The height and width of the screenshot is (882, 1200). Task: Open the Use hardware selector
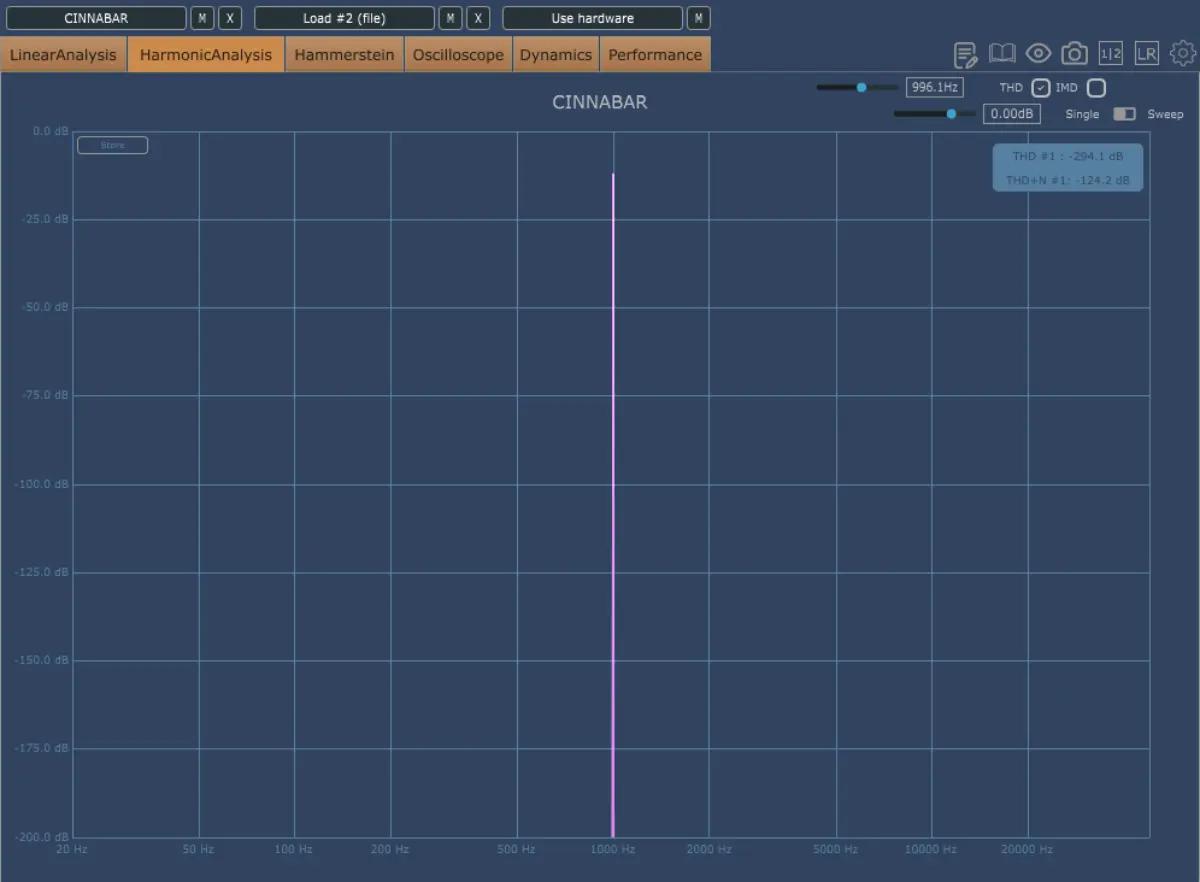[592, 18]
